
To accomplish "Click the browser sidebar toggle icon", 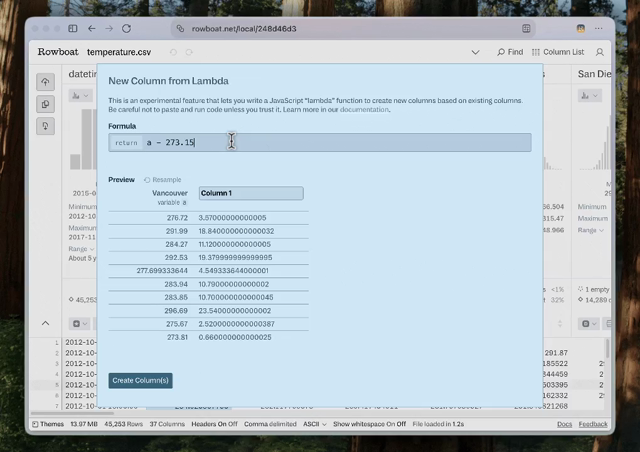I will tap(73, 29).
